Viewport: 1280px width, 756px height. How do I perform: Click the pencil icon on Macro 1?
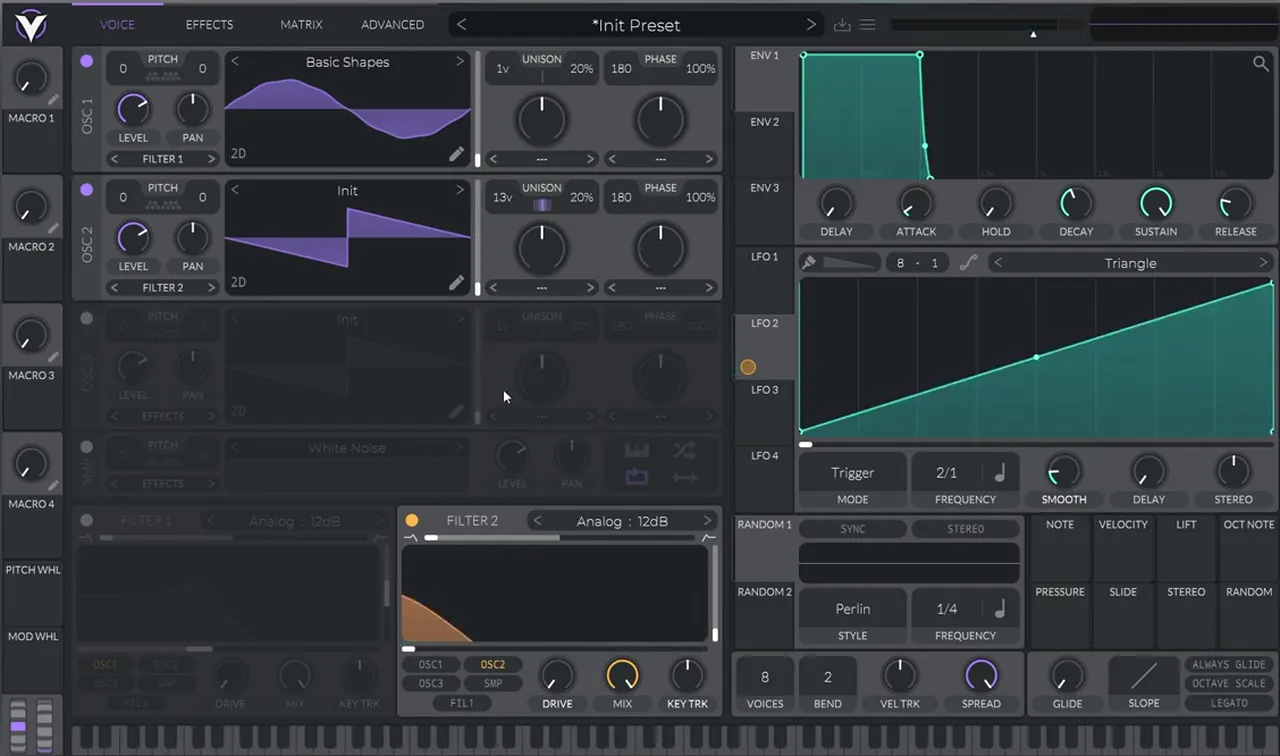pyautogui.click(x=53, y=100)
